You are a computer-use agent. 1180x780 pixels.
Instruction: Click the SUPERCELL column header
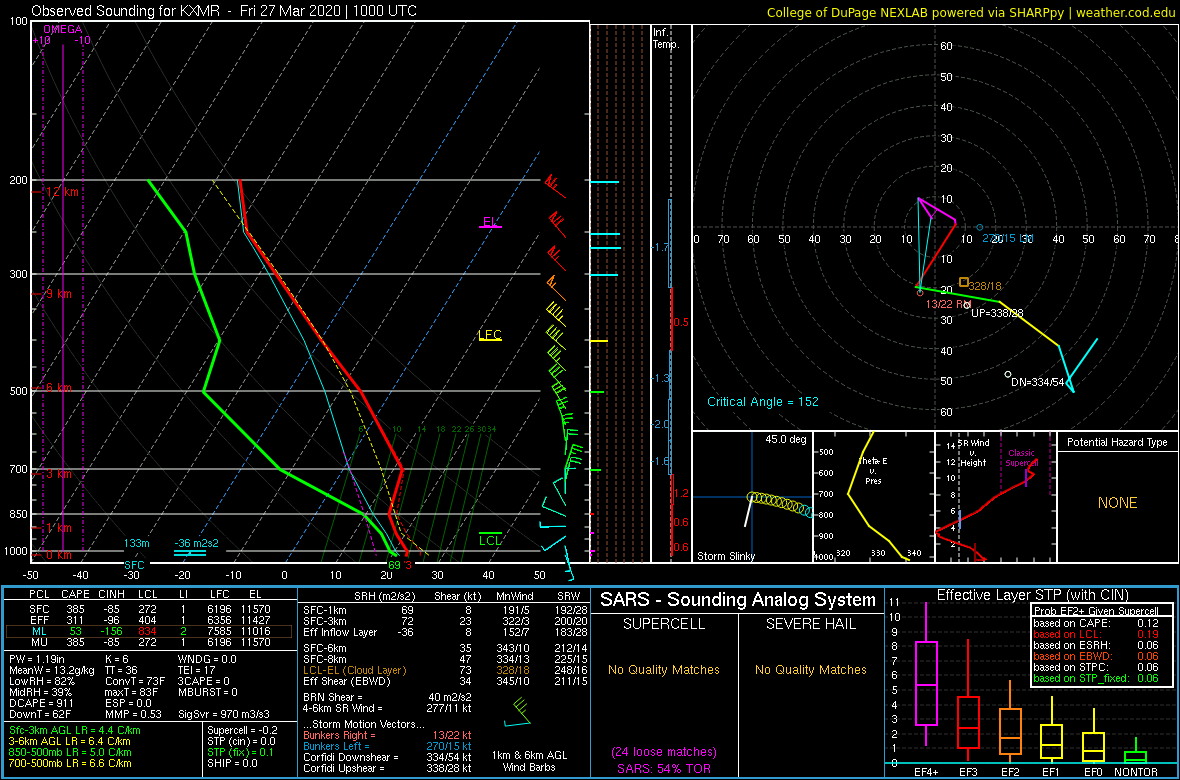(x=665, y=623)
